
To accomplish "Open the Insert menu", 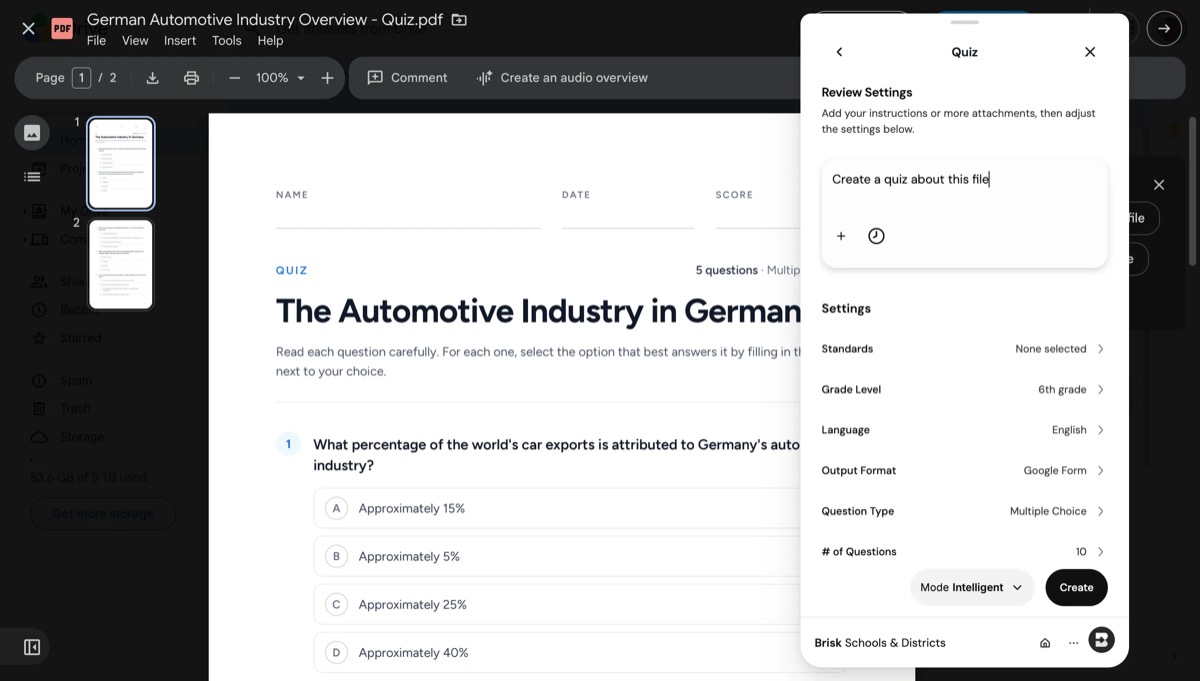I will pyautogui.click(x=180, y=41).
